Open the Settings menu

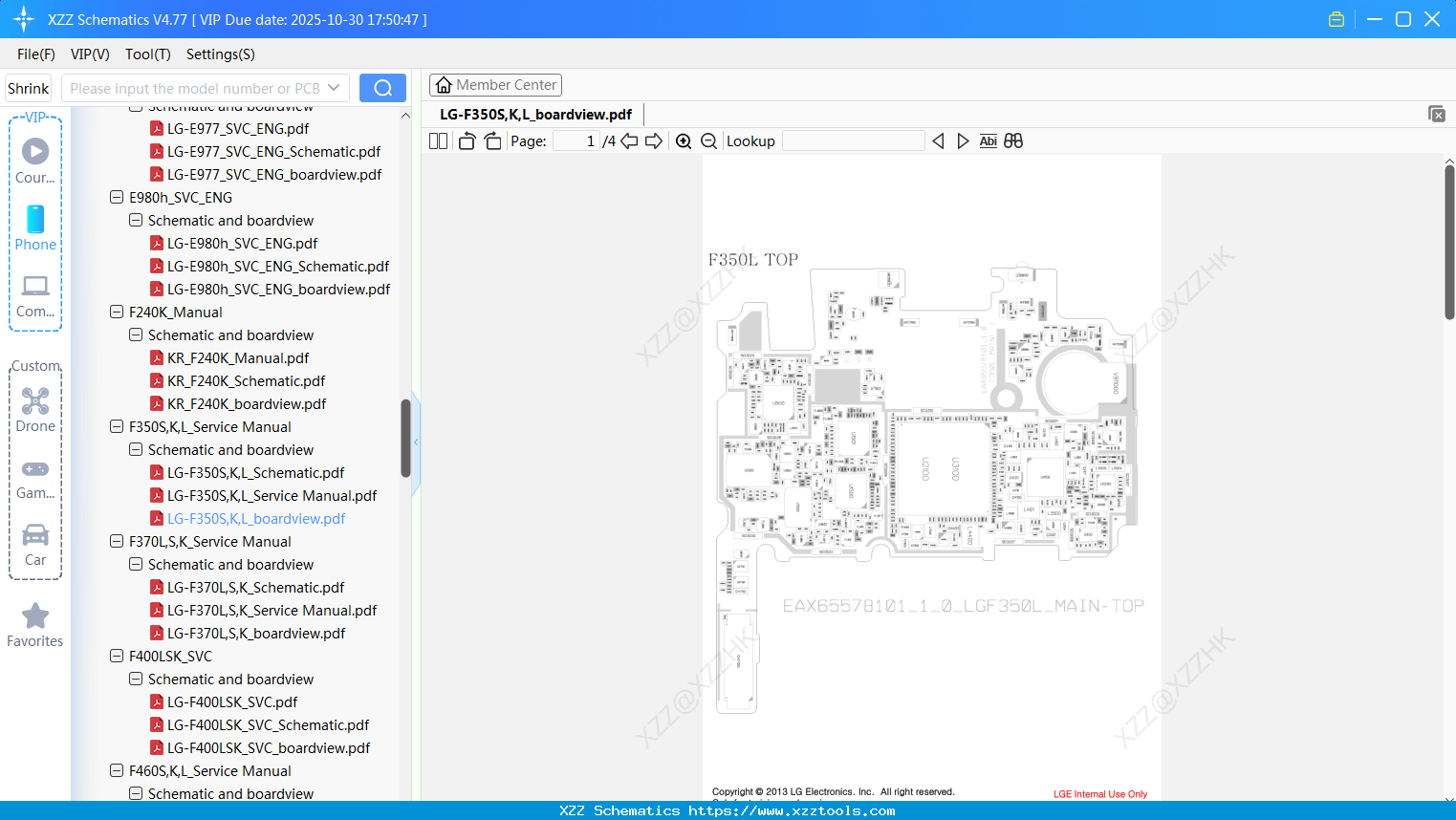pyautogui.click(x=221, y=54)
